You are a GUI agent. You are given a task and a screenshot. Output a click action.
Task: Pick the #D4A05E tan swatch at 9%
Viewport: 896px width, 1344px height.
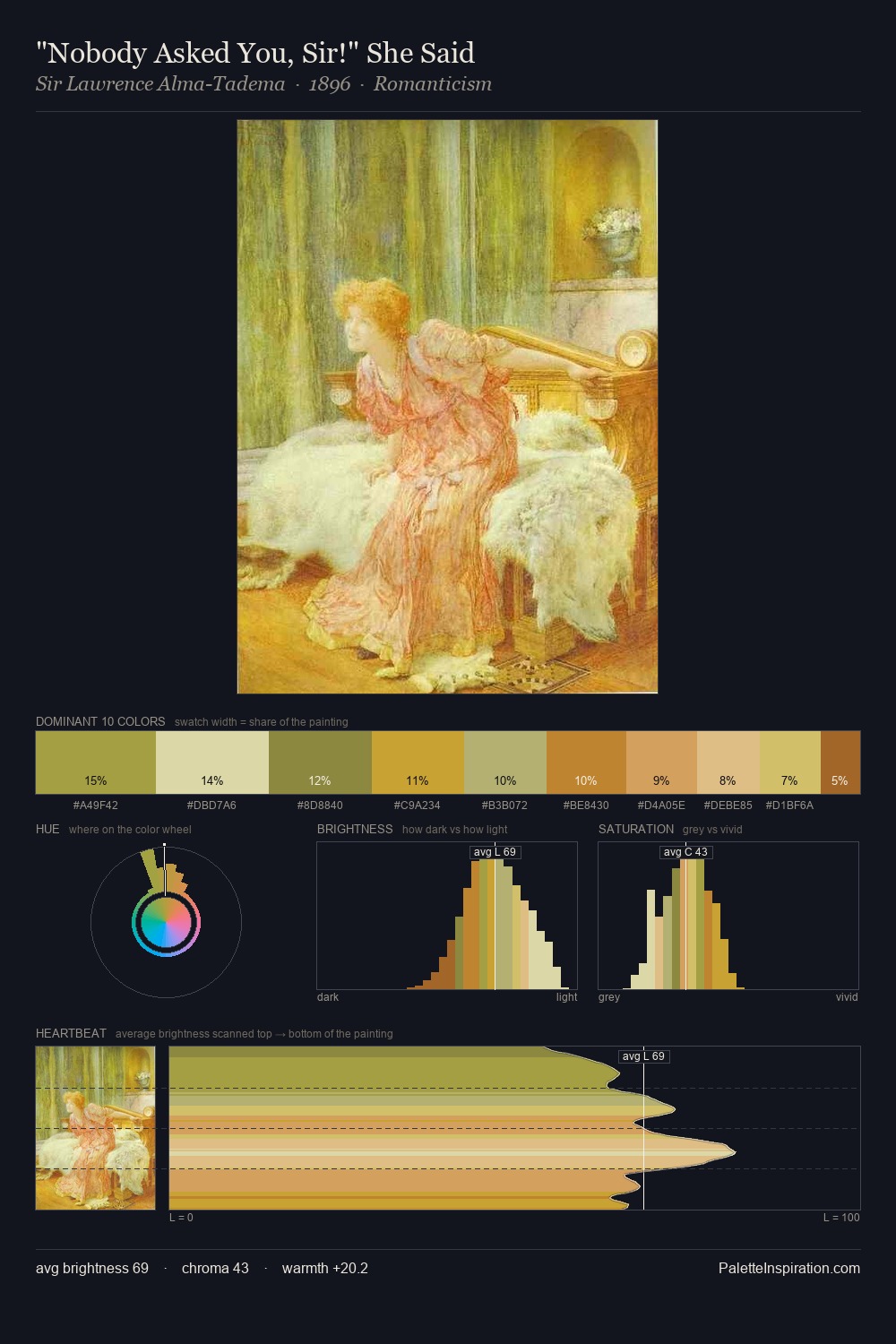pyautogui.click(x=661, y=762)
